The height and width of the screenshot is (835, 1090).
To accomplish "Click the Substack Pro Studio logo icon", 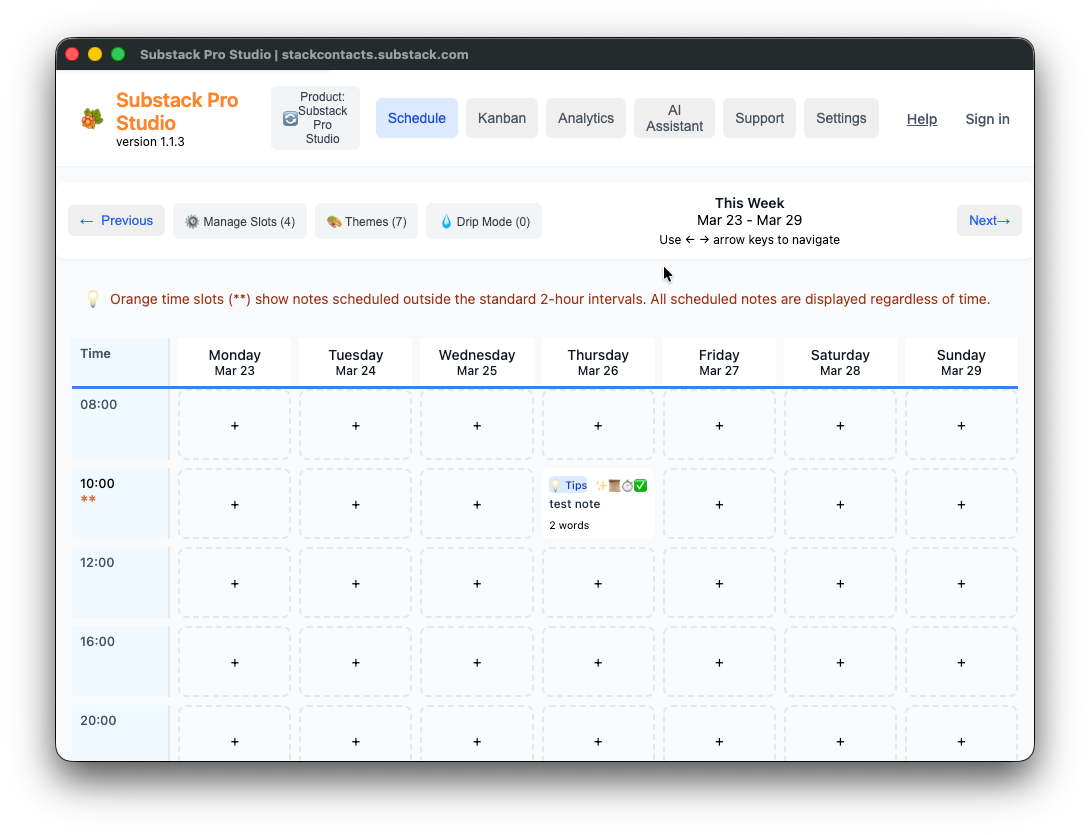I will tap(92, 119).
